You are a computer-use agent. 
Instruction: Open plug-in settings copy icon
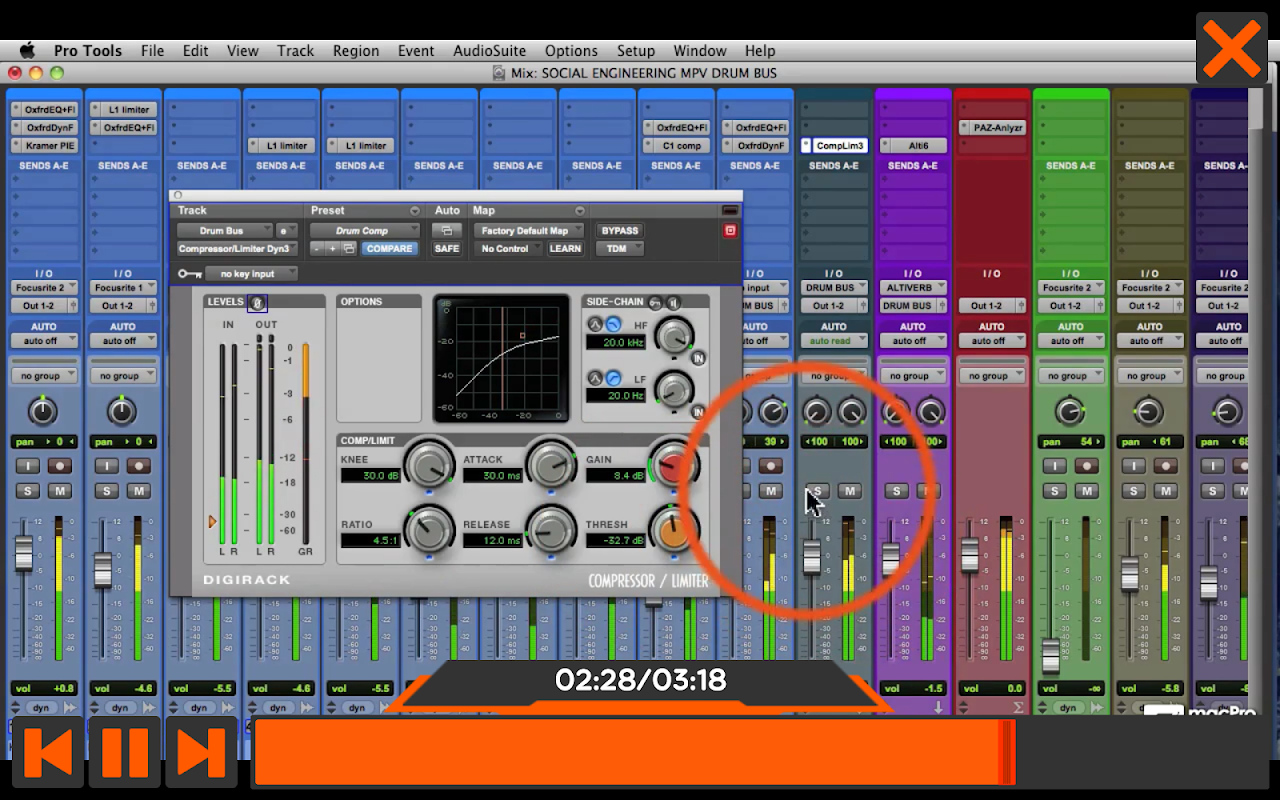tap(349, 248)
